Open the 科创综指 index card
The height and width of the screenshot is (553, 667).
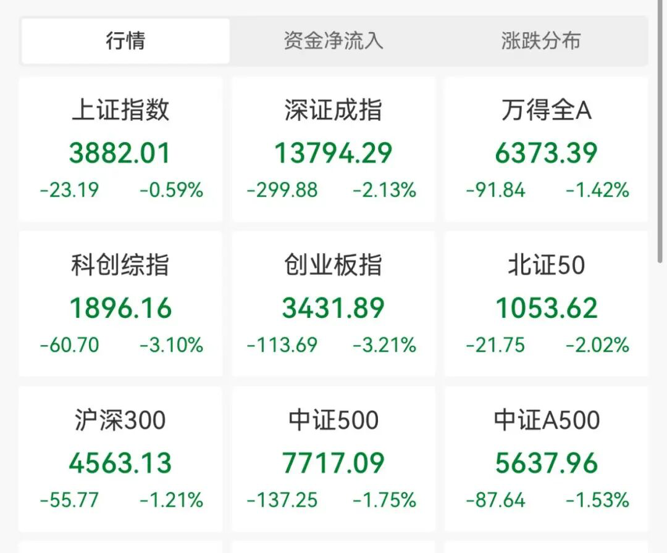(x=121, y=304)
